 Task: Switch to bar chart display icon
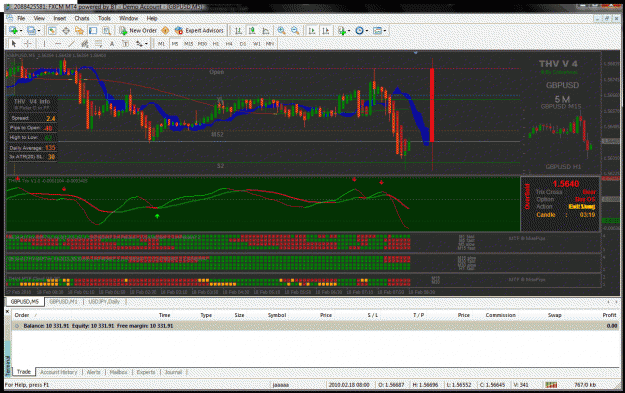click(x=238, y=31)
